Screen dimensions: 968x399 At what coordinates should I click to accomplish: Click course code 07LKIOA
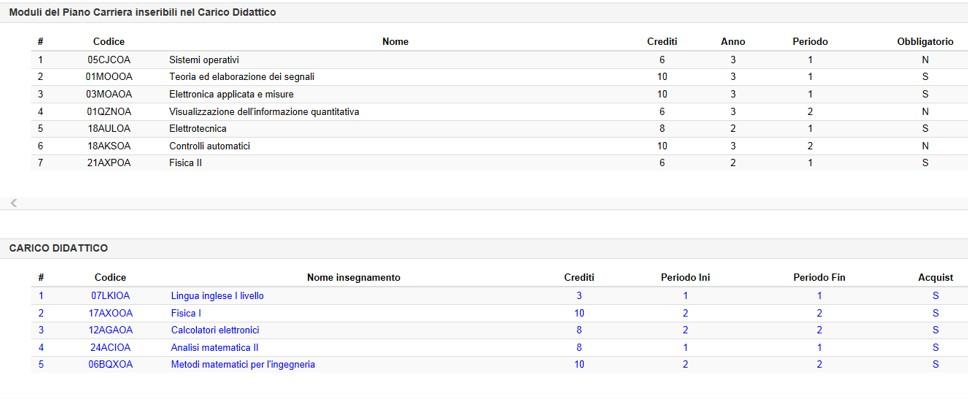point(110,296)
